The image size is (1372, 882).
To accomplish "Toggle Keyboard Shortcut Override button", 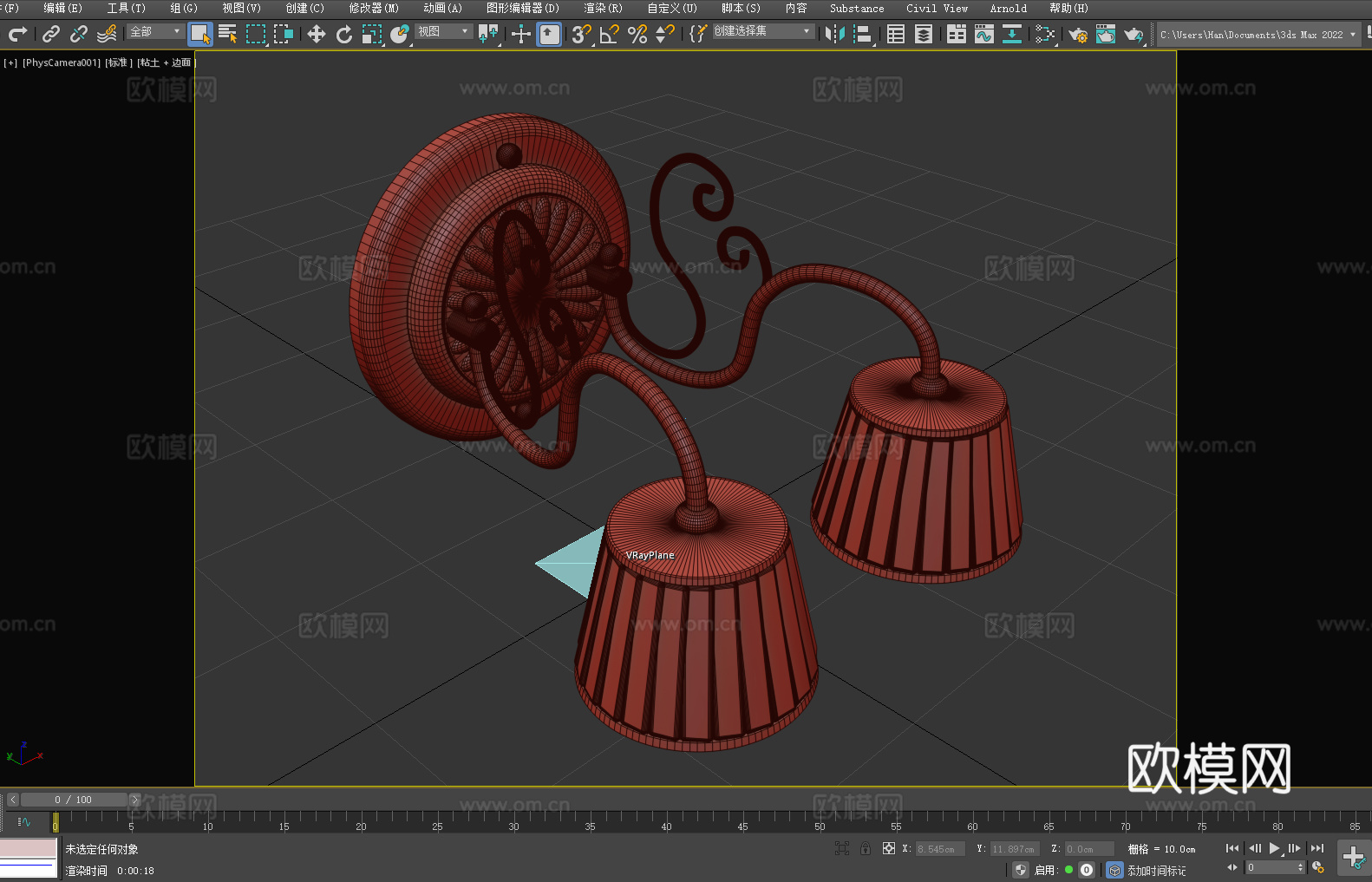I will [549, 34].
